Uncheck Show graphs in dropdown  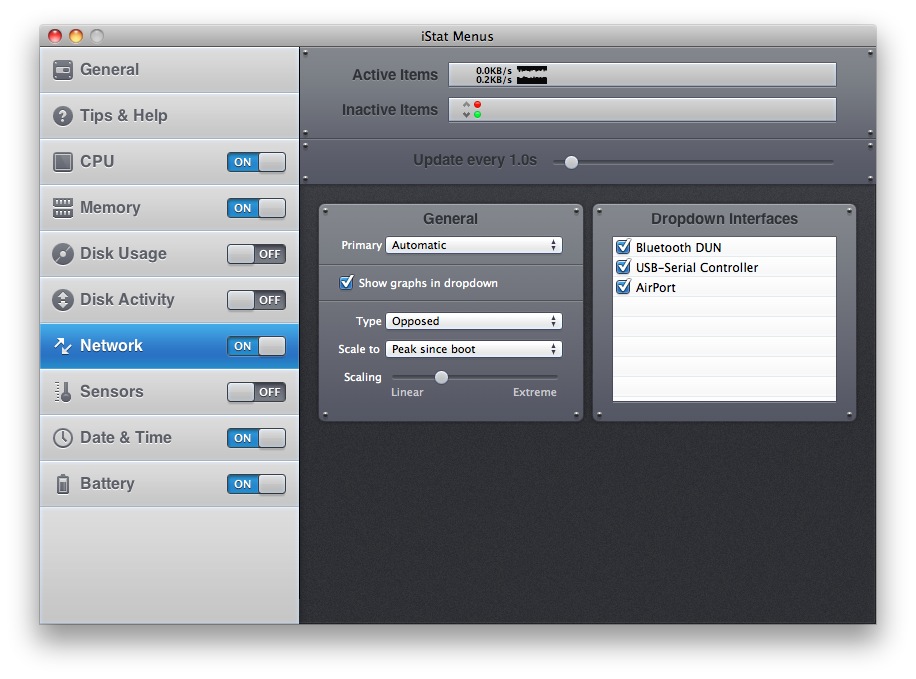pyautogui.click(x=346, y=282)
